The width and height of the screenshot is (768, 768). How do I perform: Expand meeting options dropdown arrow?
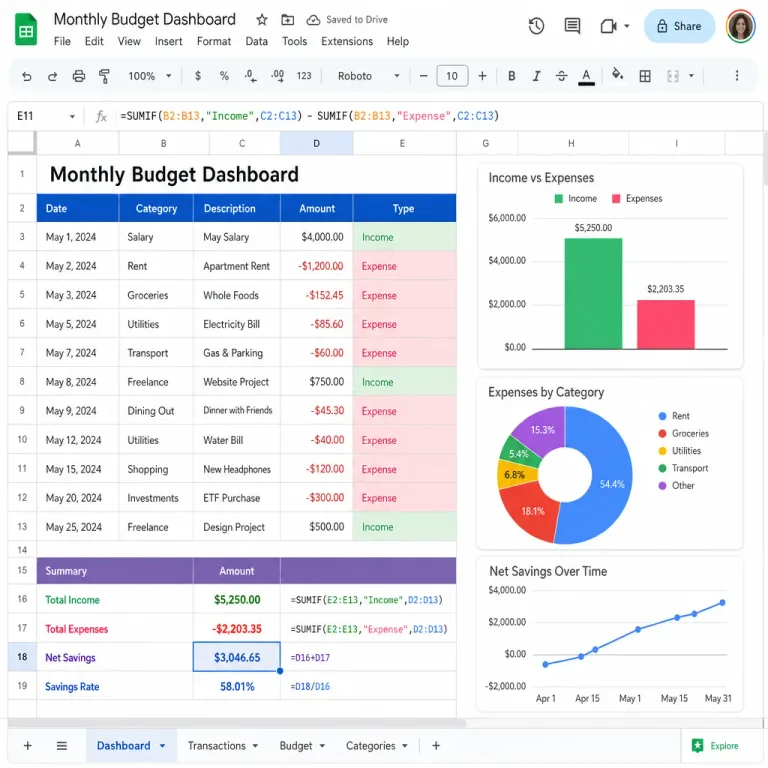[627, 26]
